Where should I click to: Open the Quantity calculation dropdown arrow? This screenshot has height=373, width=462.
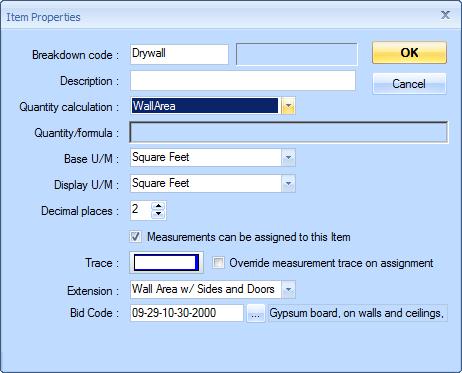tap(288, 106)
